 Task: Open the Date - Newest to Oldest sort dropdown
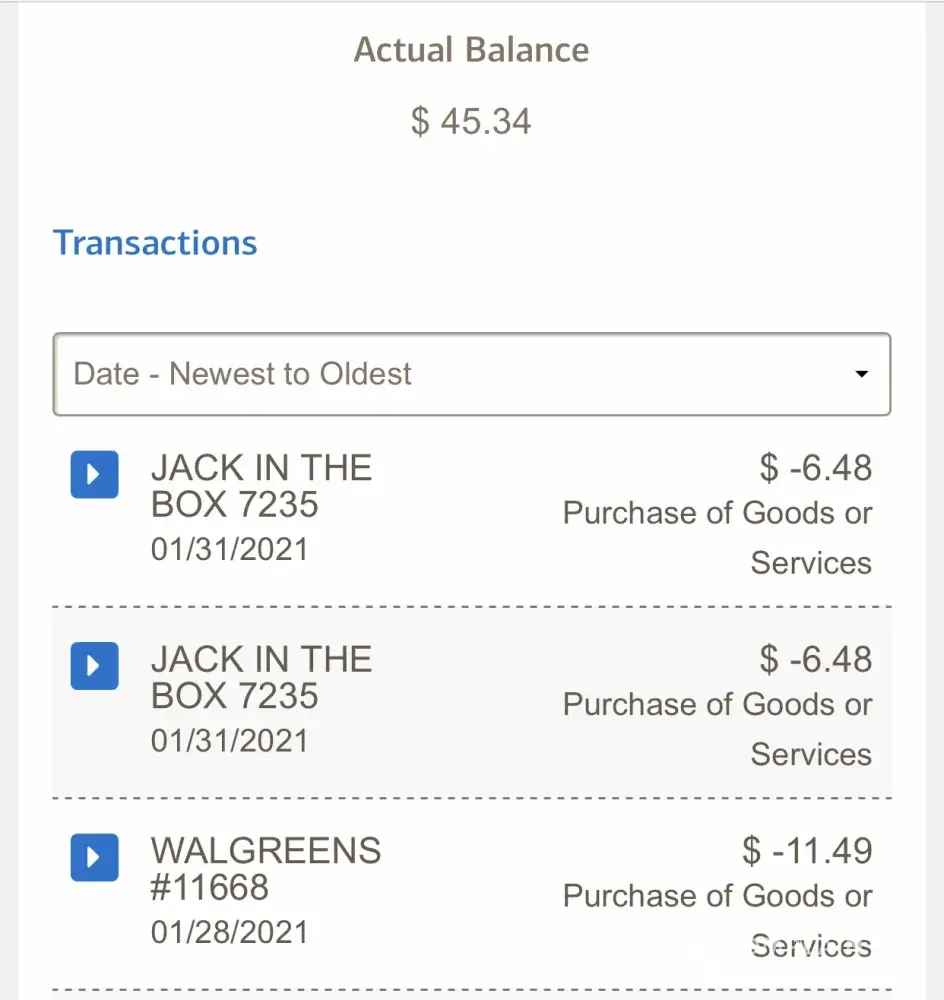[471, 374]
